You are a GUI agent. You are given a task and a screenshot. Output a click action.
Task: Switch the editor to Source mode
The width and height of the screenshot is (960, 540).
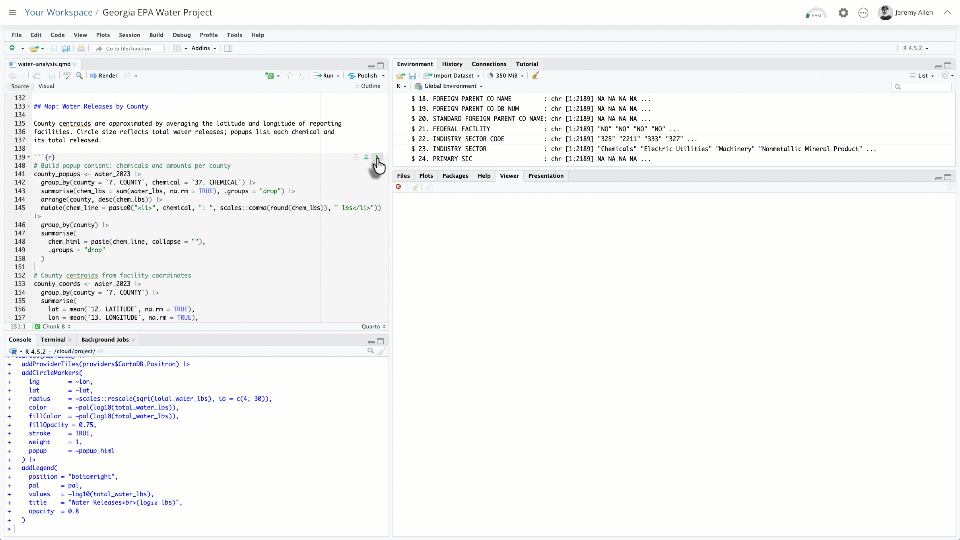(20, 86)
